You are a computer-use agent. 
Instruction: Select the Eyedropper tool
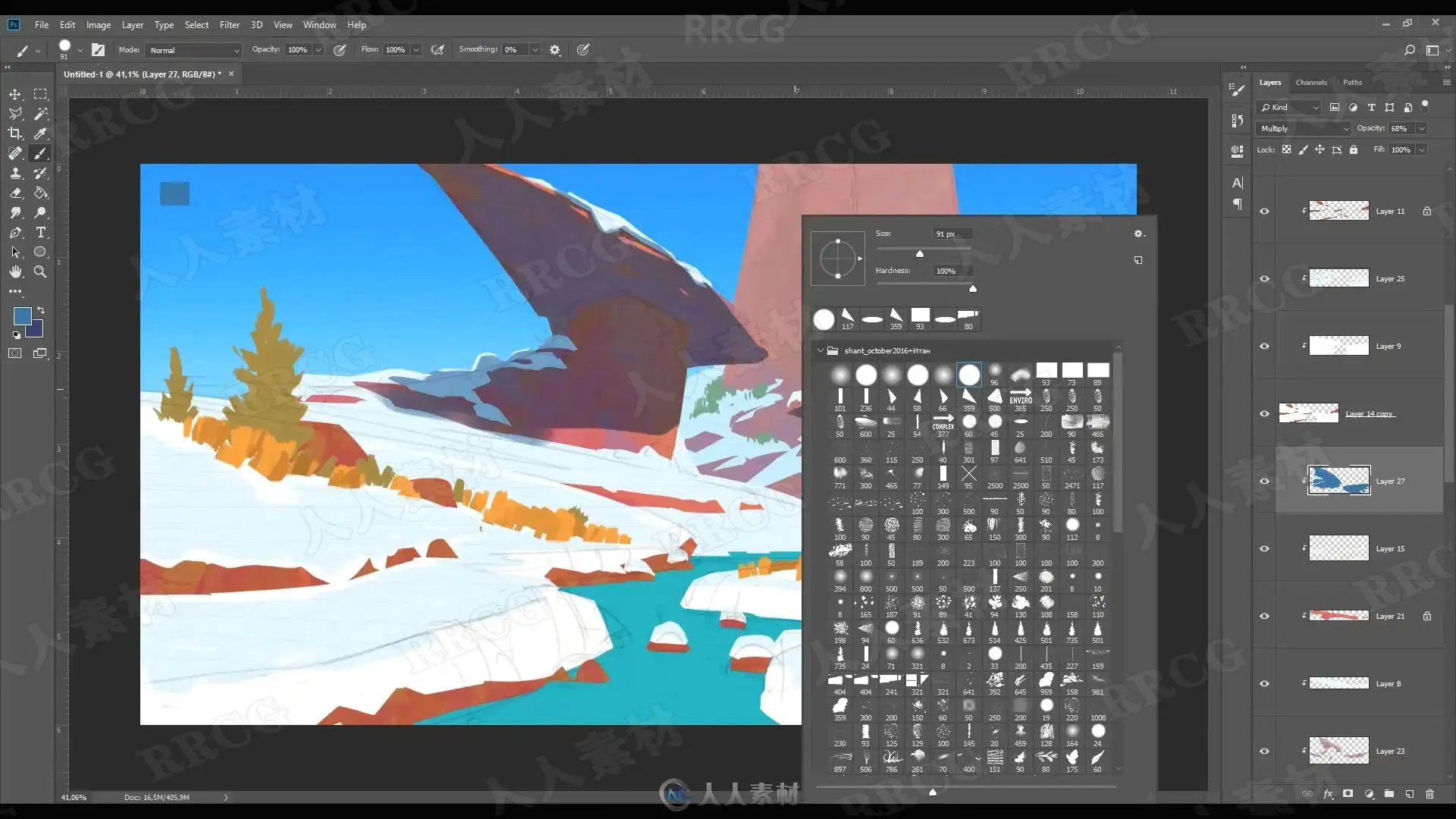coord(40,133)
